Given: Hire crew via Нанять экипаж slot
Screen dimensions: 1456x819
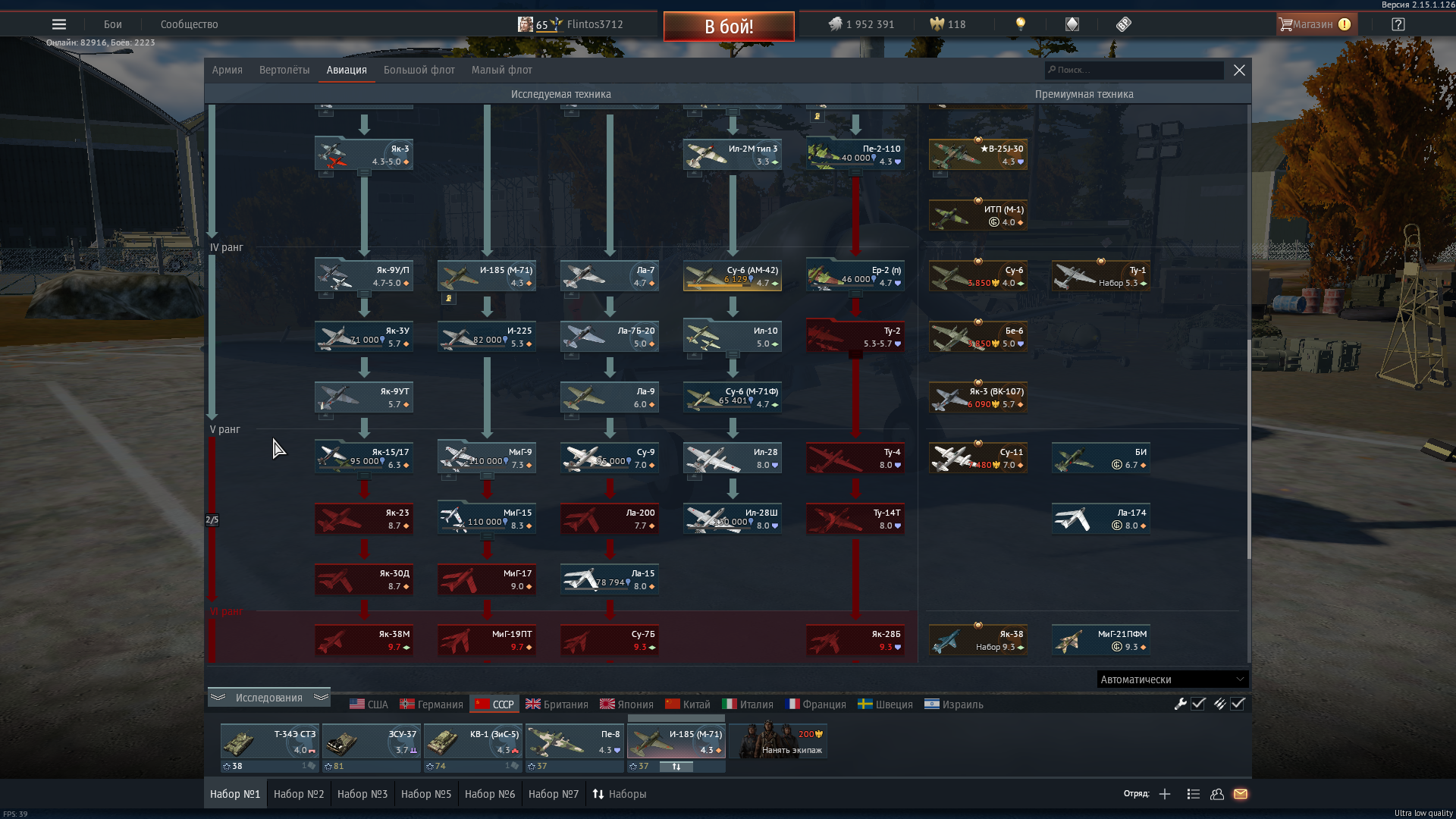Looking at the screenshot, I should (778, 741).
